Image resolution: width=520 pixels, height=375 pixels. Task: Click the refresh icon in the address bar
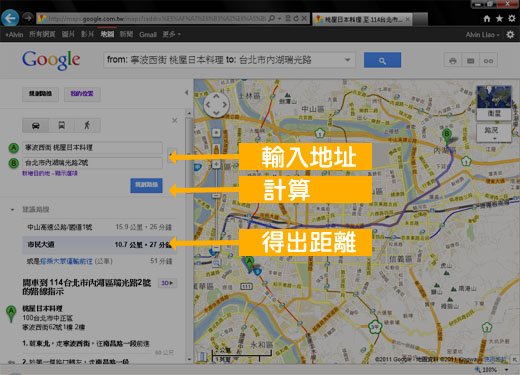[x=296, y=19]
